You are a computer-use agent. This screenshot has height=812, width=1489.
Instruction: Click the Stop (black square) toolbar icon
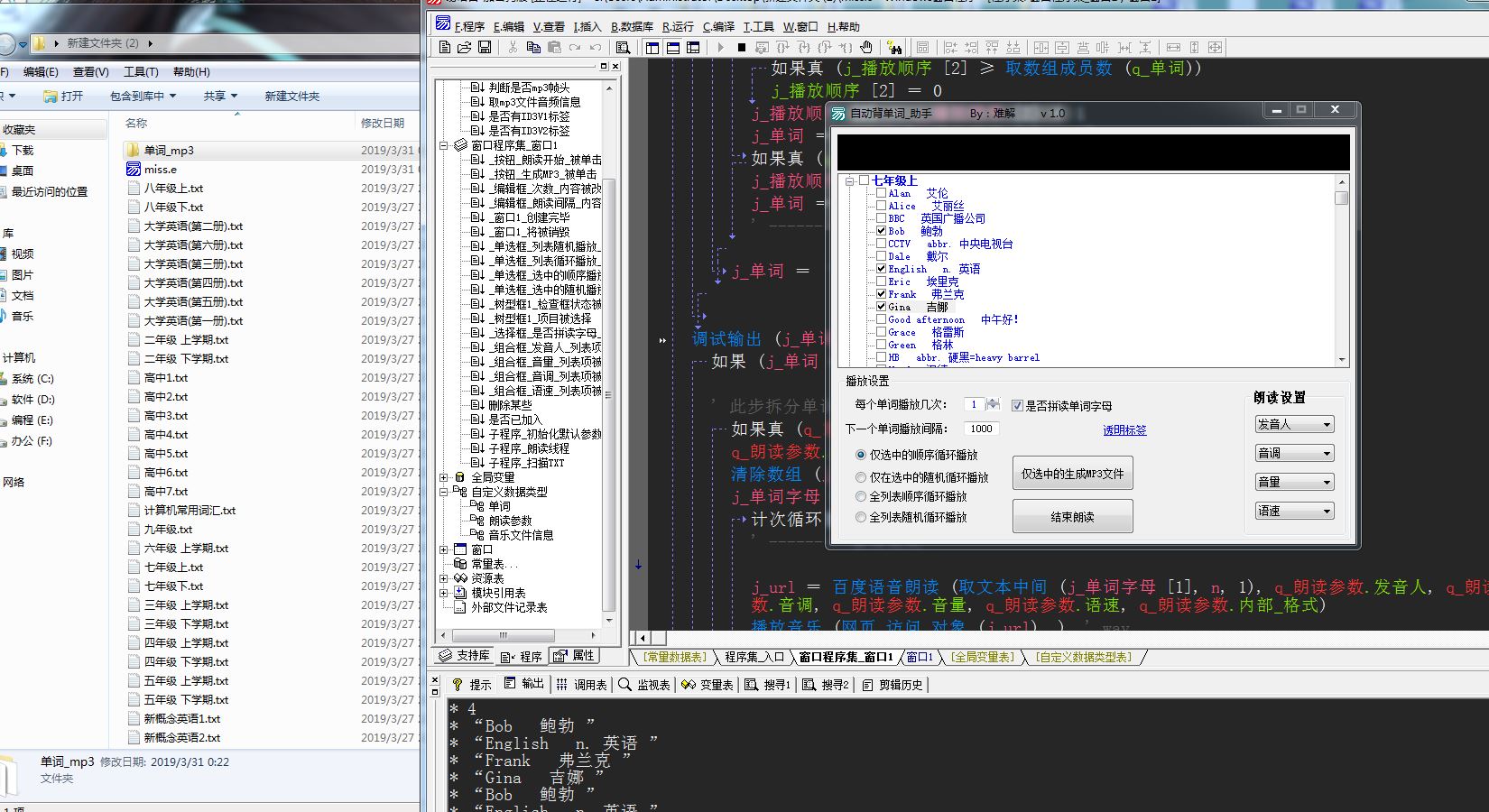pyautogui.click(x=742, y=47)
